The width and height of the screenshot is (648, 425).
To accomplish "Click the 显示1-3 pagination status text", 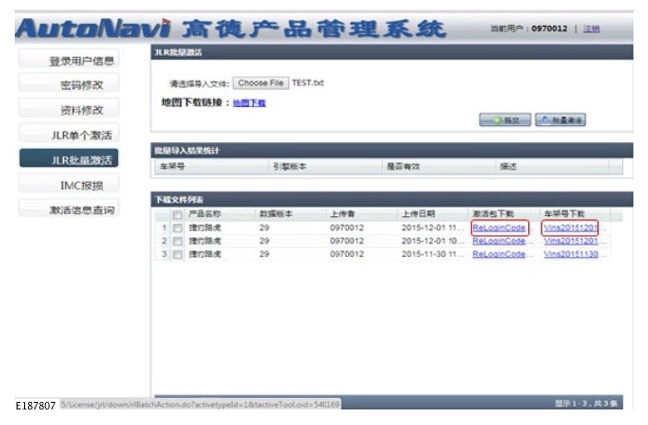I will (586, 404).
